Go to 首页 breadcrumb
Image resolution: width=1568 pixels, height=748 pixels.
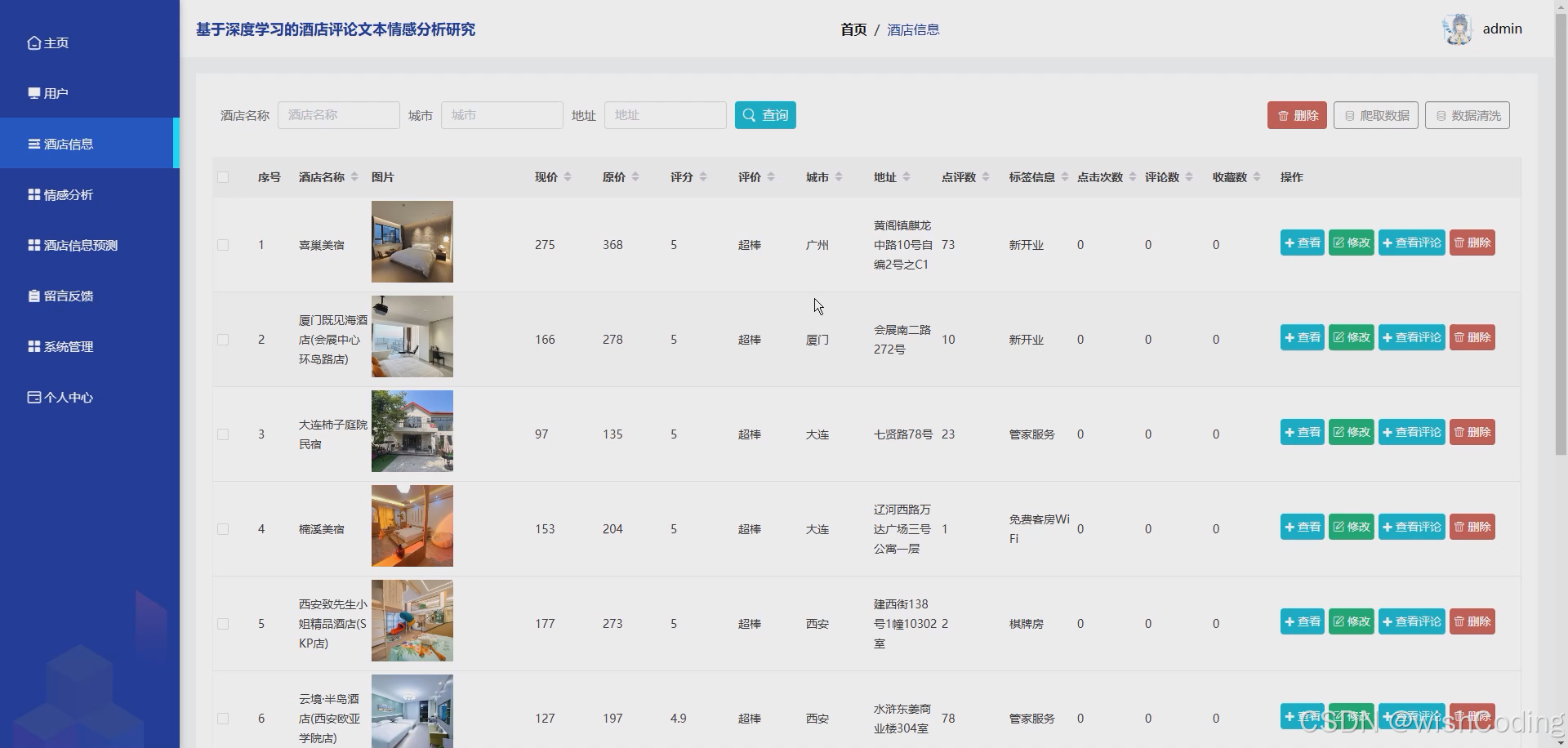point(853,29)
